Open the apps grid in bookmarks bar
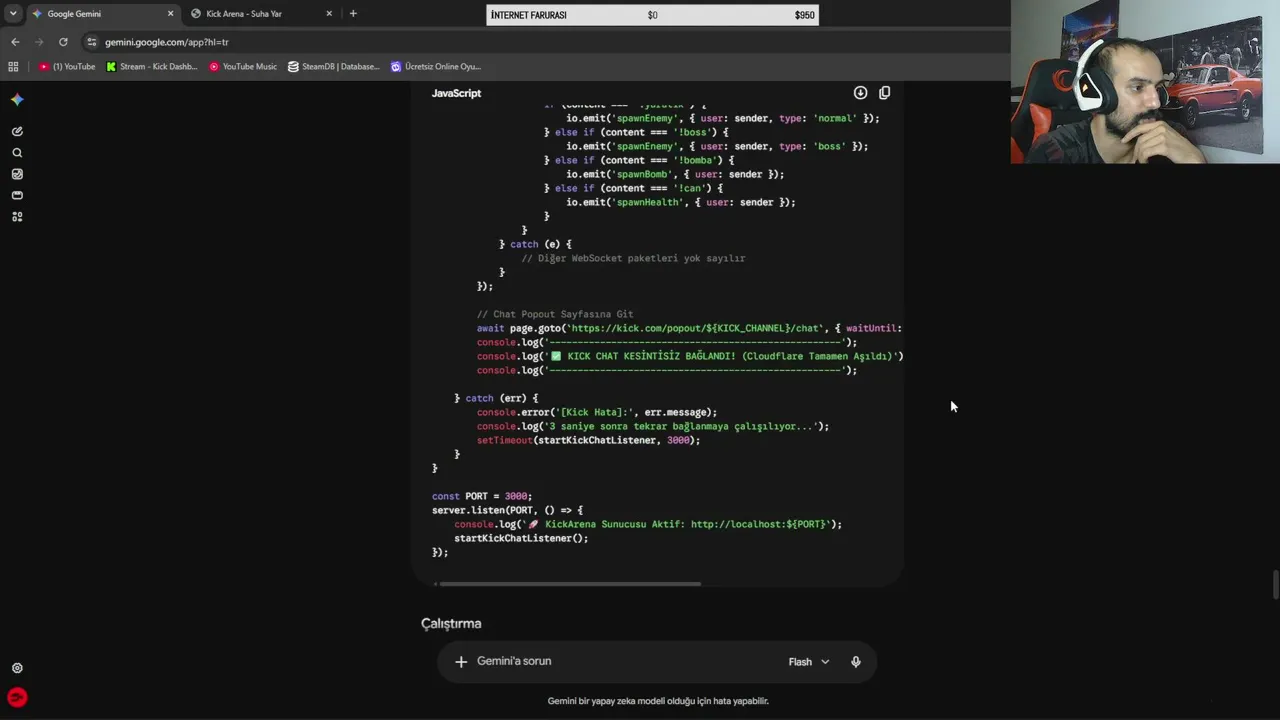Screen dimensions: 1280x720 (x=13, y=67)
